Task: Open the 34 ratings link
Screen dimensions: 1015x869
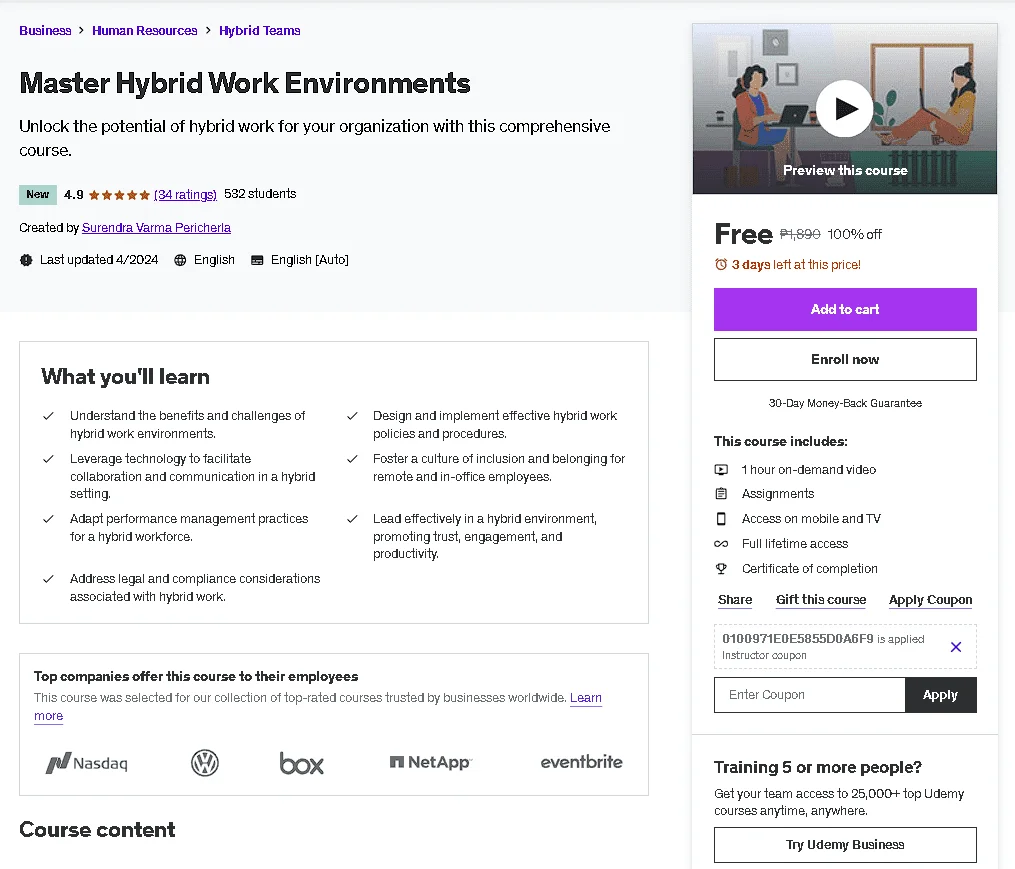Action: coord(185,194)
